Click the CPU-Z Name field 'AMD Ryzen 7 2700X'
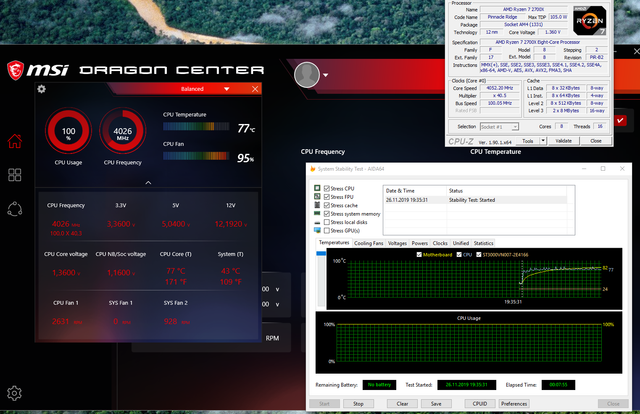The image size is (640, 414). 524,9
